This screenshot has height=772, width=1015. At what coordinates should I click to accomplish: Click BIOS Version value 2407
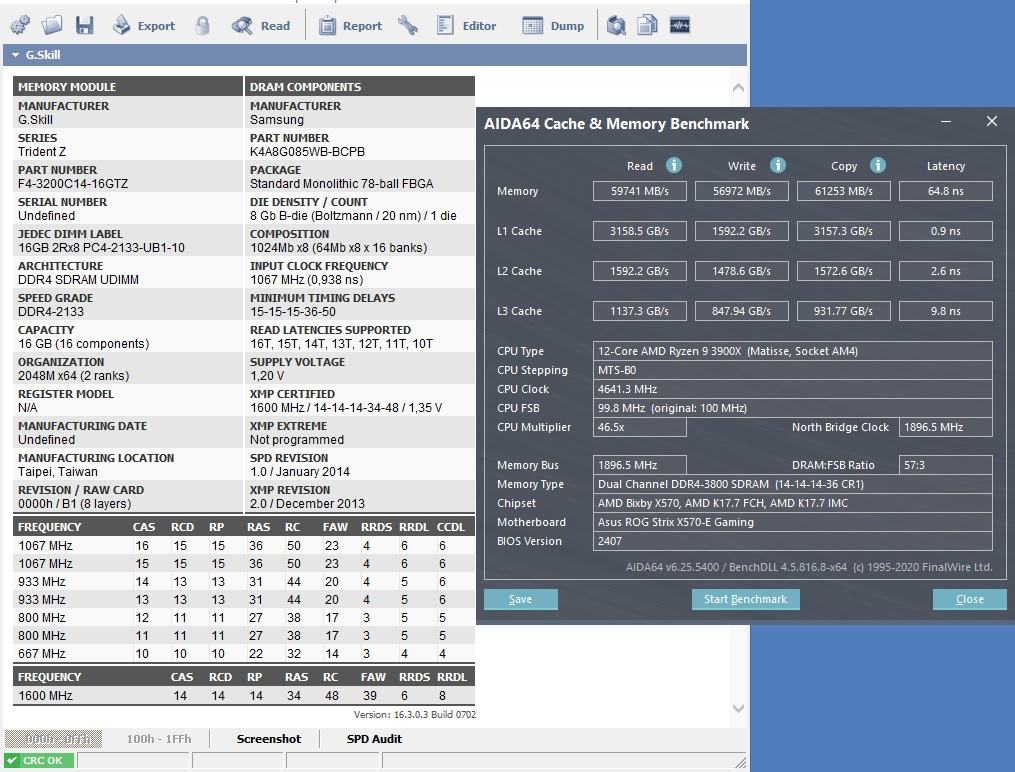click(x=792, y=541)
